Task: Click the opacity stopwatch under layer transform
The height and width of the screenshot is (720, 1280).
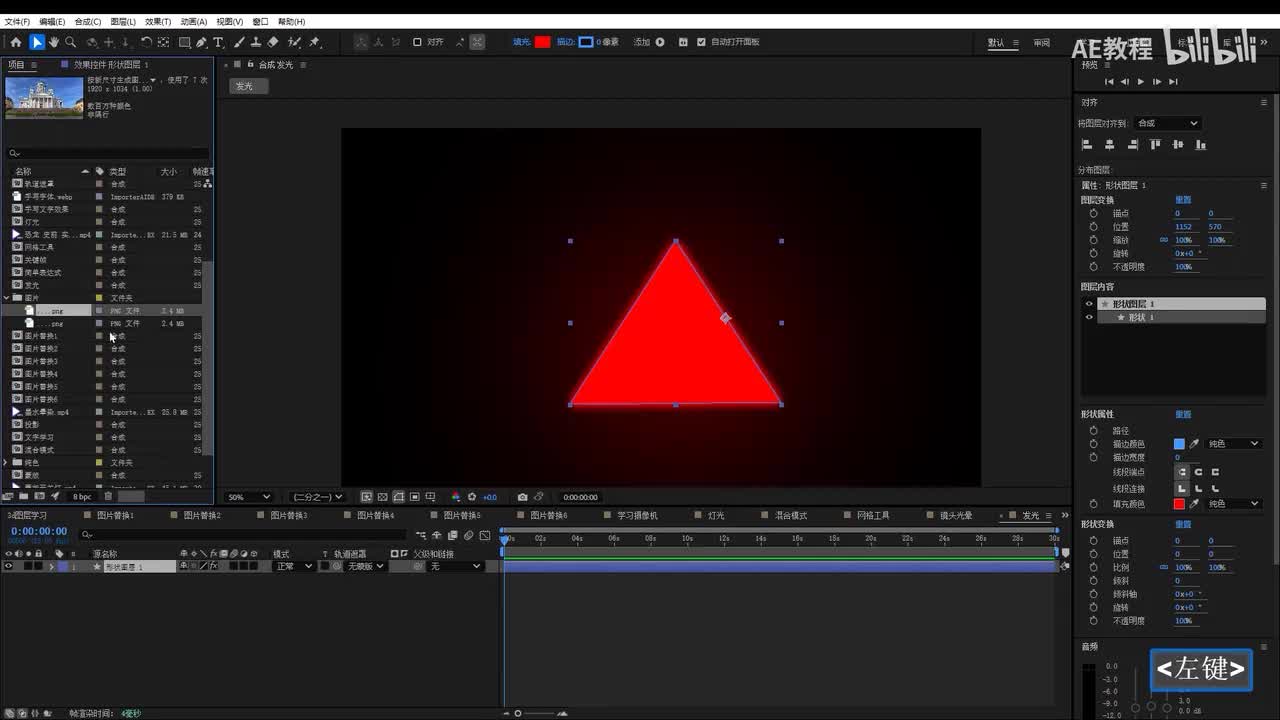Action: click(1093, 267)
